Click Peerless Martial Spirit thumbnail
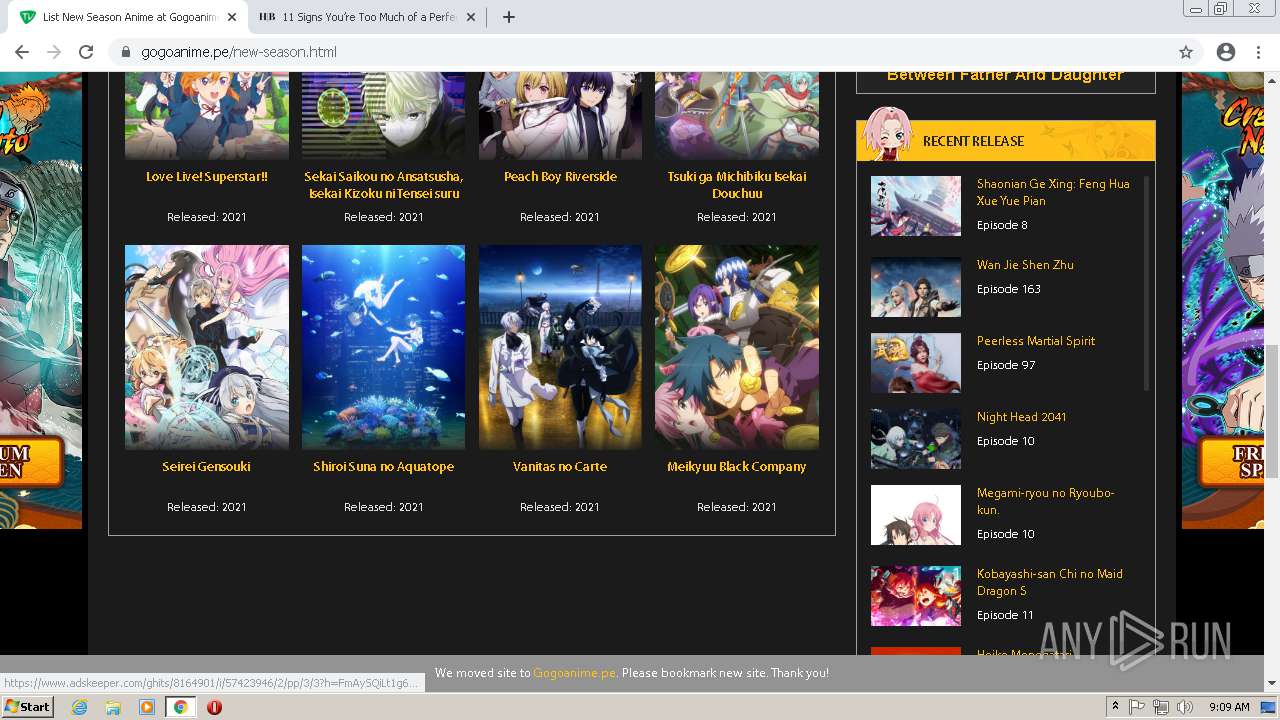1280x720 pixels. click(x=916, y=363)
